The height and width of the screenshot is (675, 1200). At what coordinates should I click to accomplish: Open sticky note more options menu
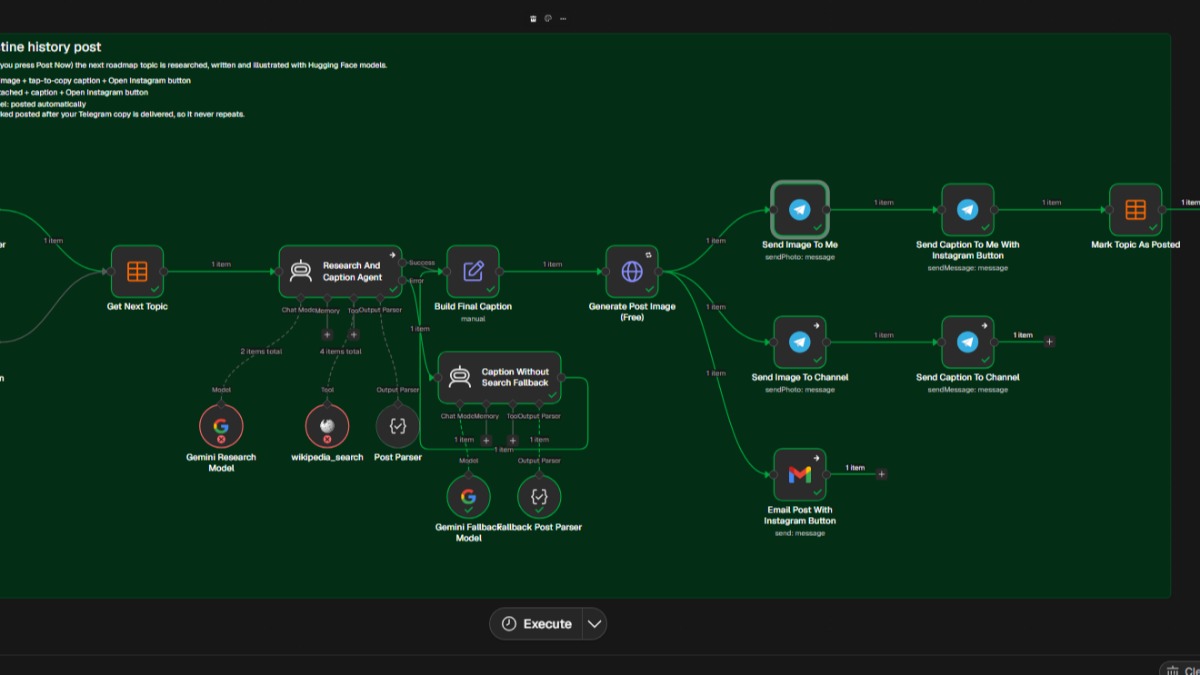tap(563, 18)
